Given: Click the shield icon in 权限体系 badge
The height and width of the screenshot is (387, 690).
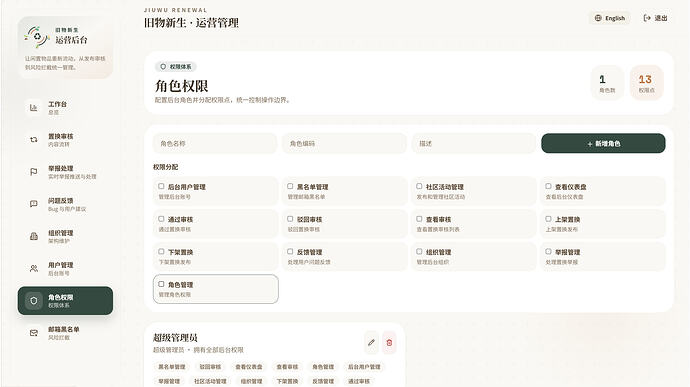Looking at the screenshot, I should pyautogui.click(x=163, y=66).
